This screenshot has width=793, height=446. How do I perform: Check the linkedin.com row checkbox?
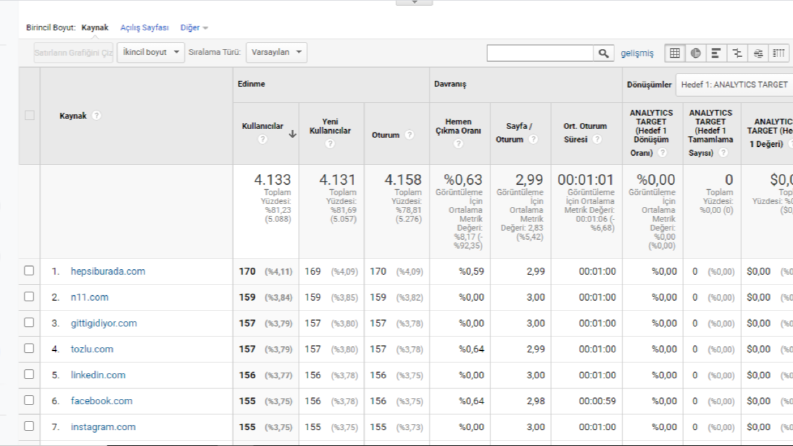click(x=29, y=374)
